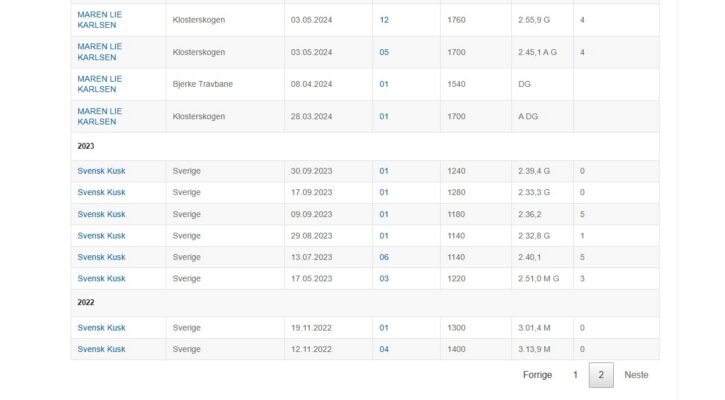Click MAREN LIE KARLSEN on race 12 row

[x=99, y=20]
